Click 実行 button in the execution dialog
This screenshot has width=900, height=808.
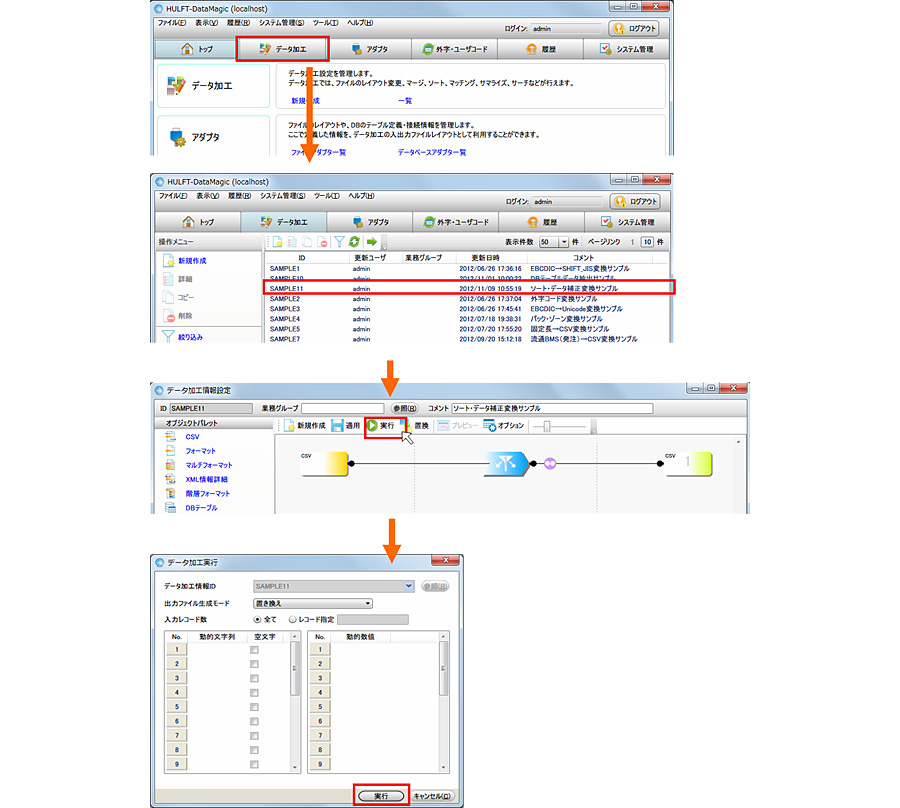click(x=381, y=796)
